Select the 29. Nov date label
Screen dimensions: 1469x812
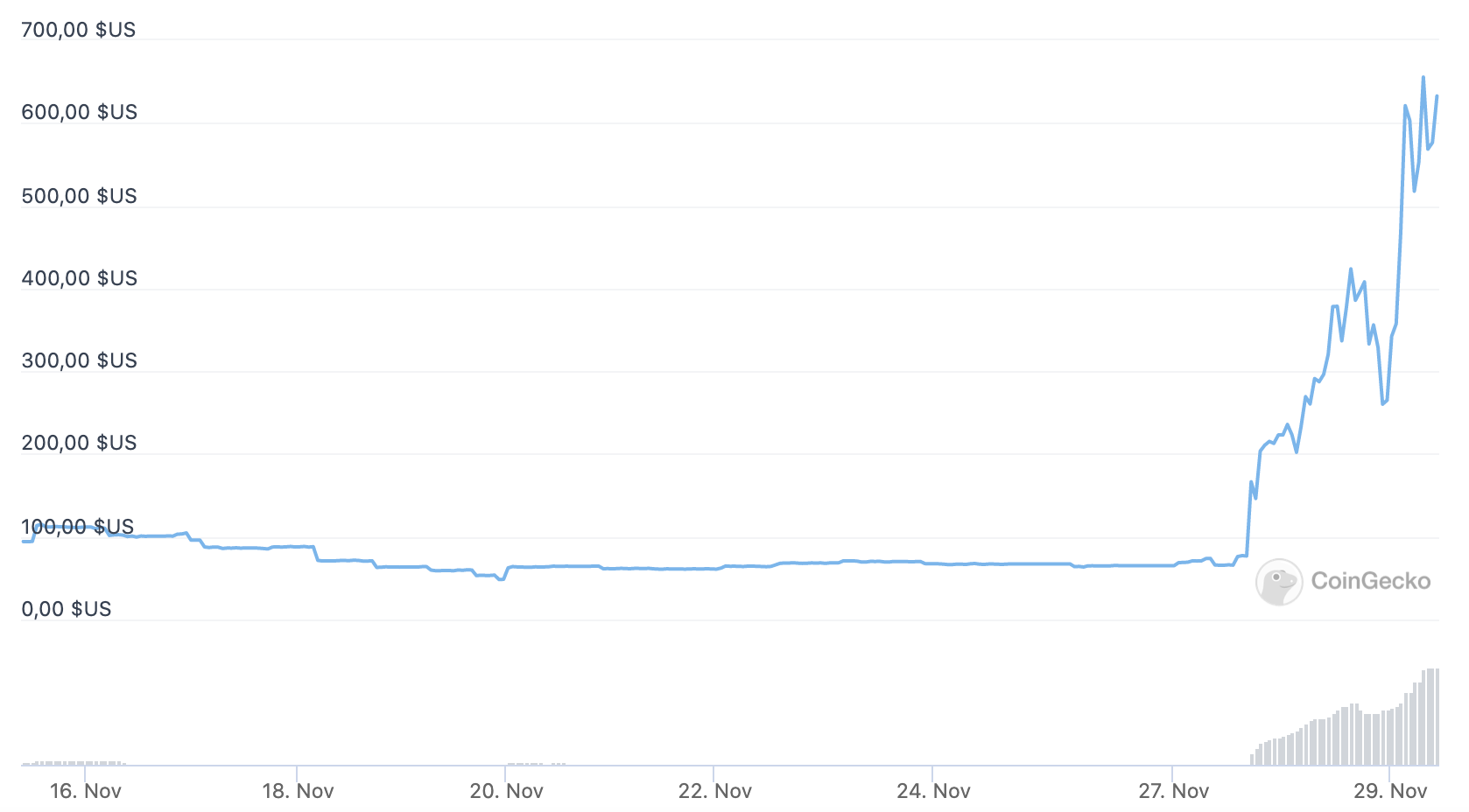tap(1390, 791)
